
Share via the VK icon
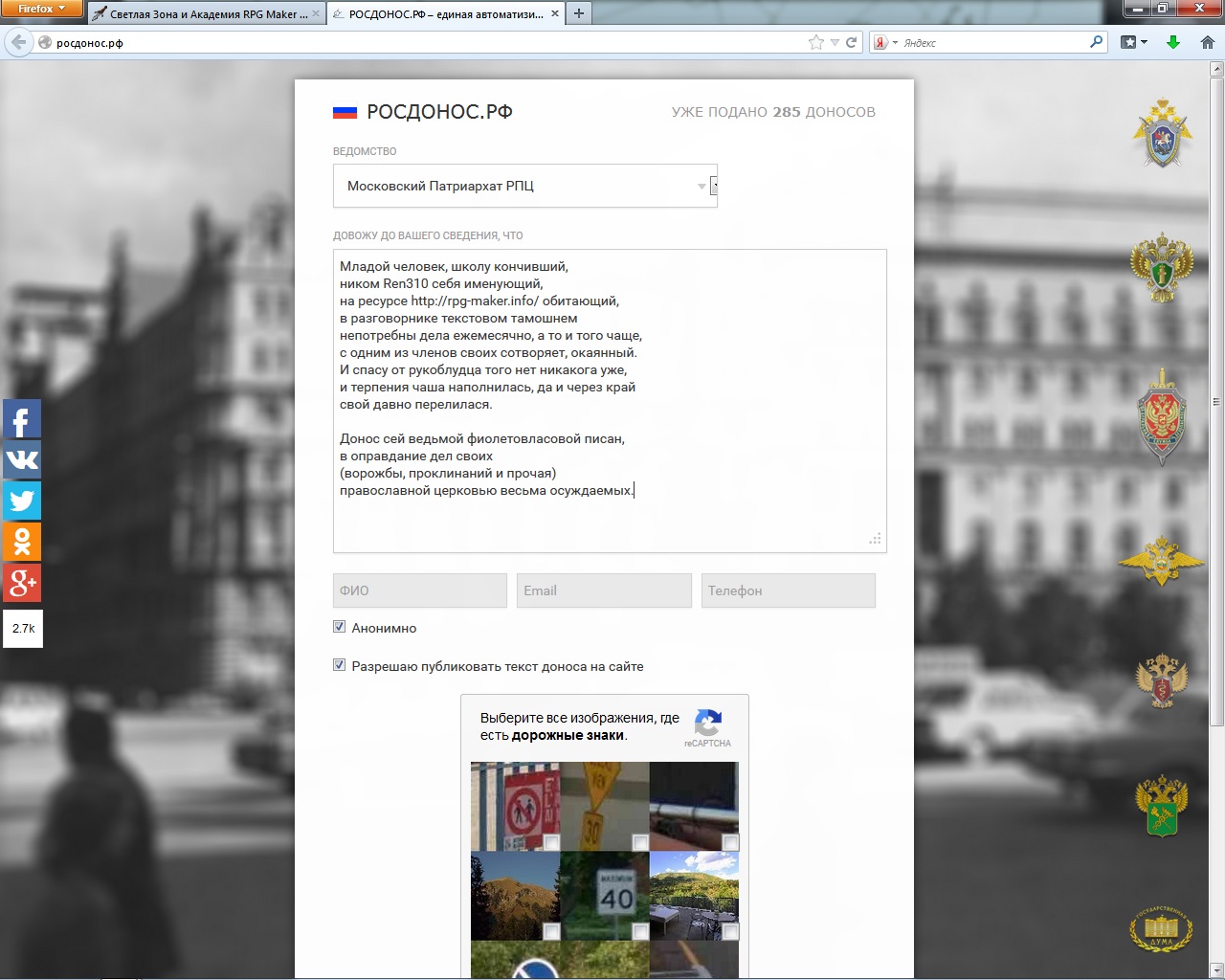(x=22, y=459)
